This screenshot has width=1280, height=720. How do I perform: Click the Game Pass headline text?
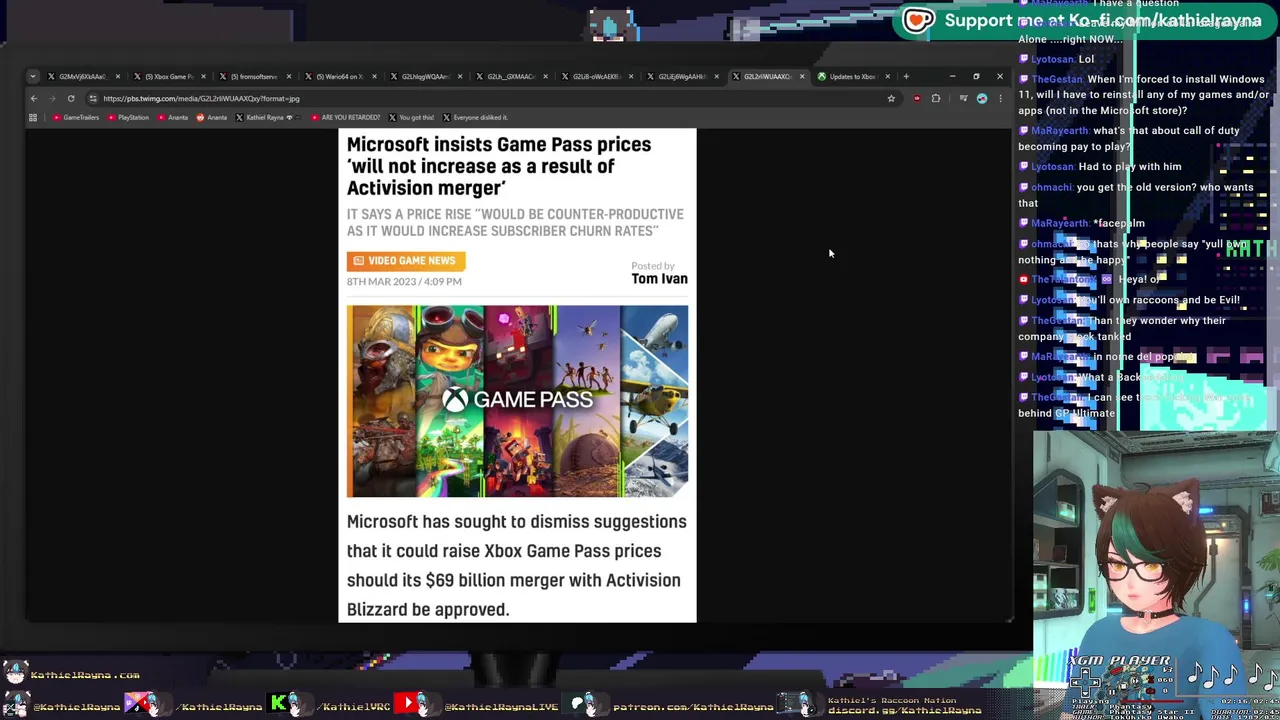click(499, 166)
